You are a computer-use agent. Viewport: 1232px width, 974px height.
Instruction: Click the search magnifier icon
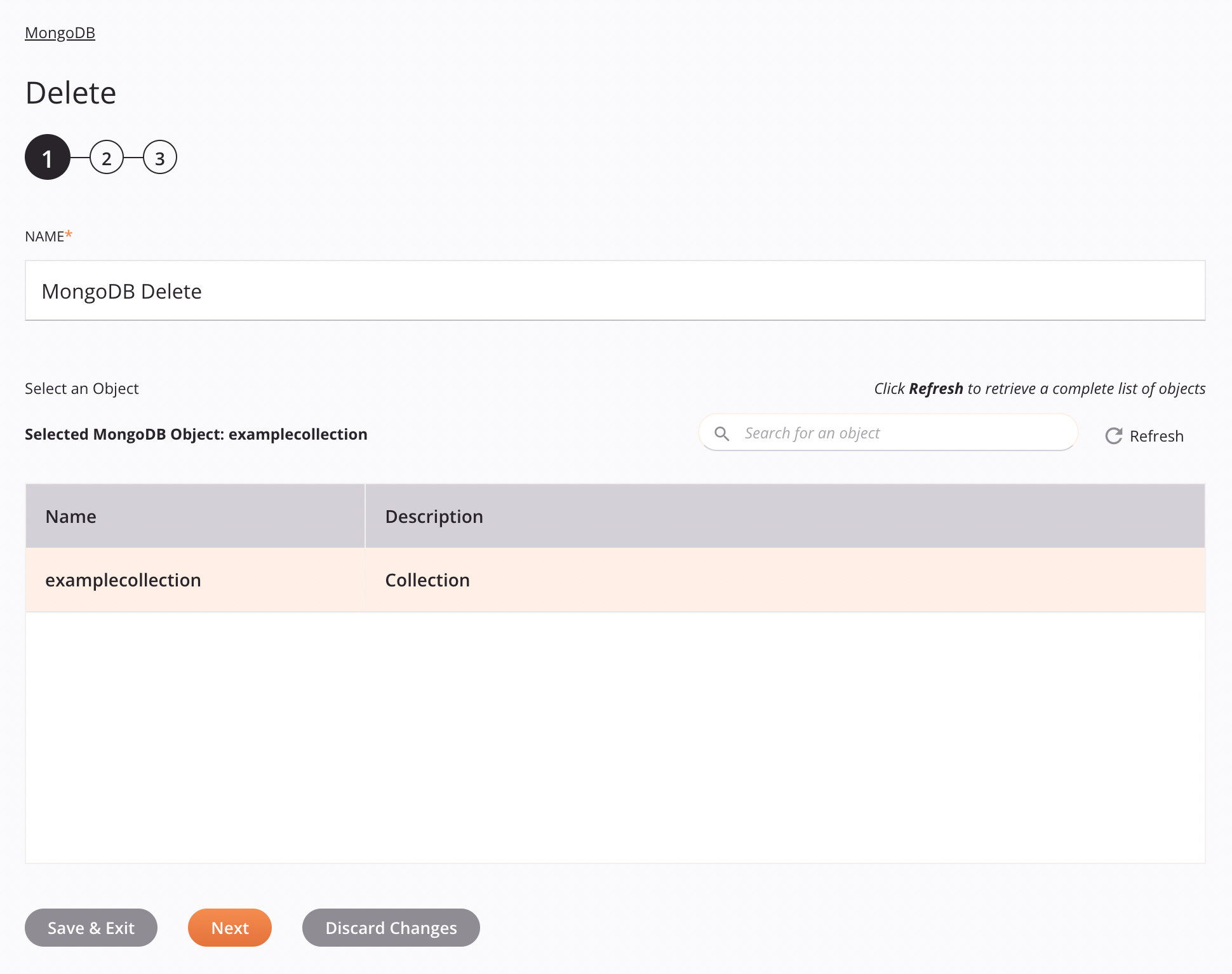(723, 433)
